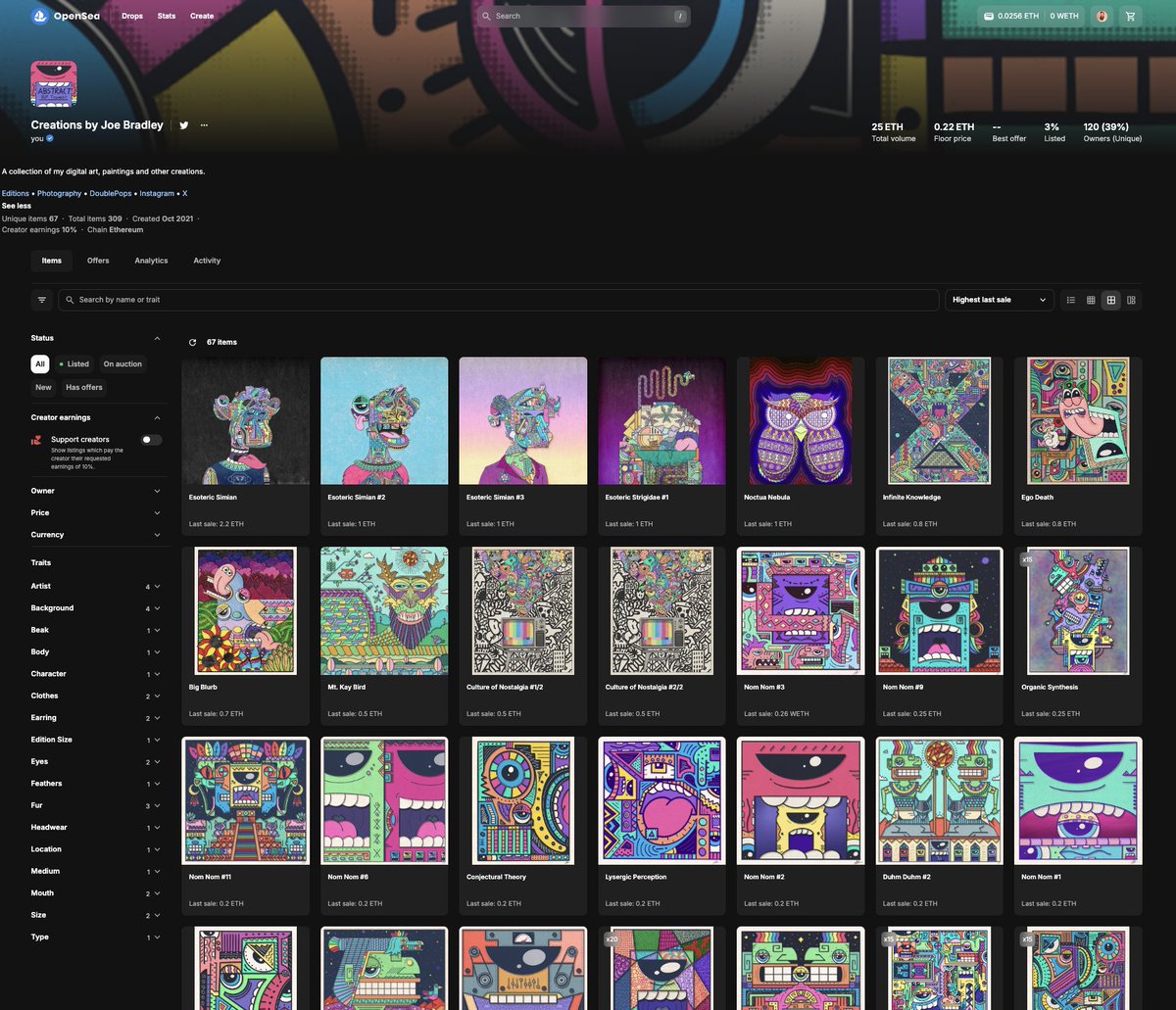The width and height of the screenshot is (1176, 1010).
Task: Click the collection avatar image
Action: tap(54, 84)
